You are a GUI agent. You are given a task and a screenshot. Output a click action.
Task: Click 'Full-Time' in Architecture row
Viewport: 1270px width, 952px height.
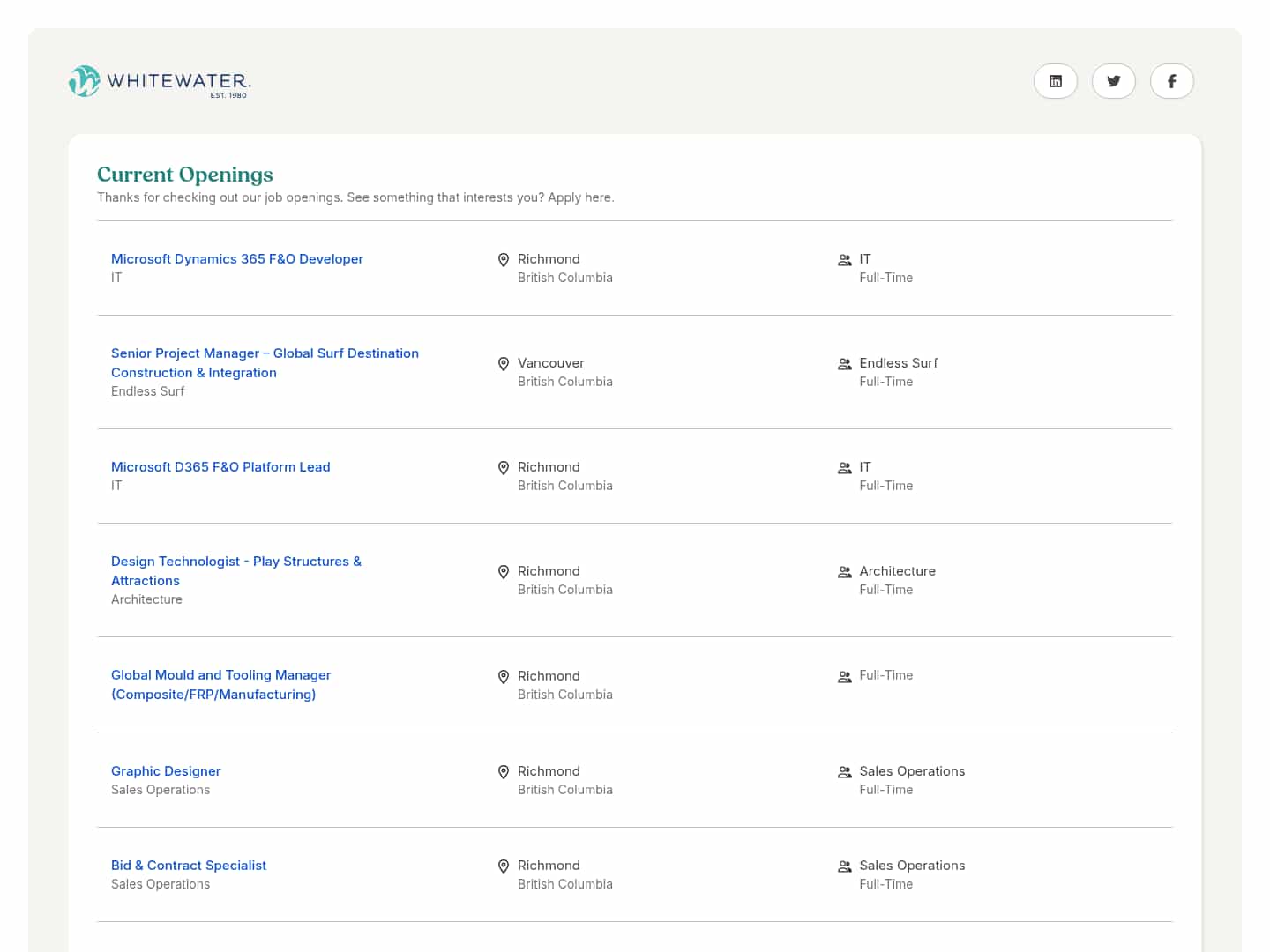coord(886,590)
